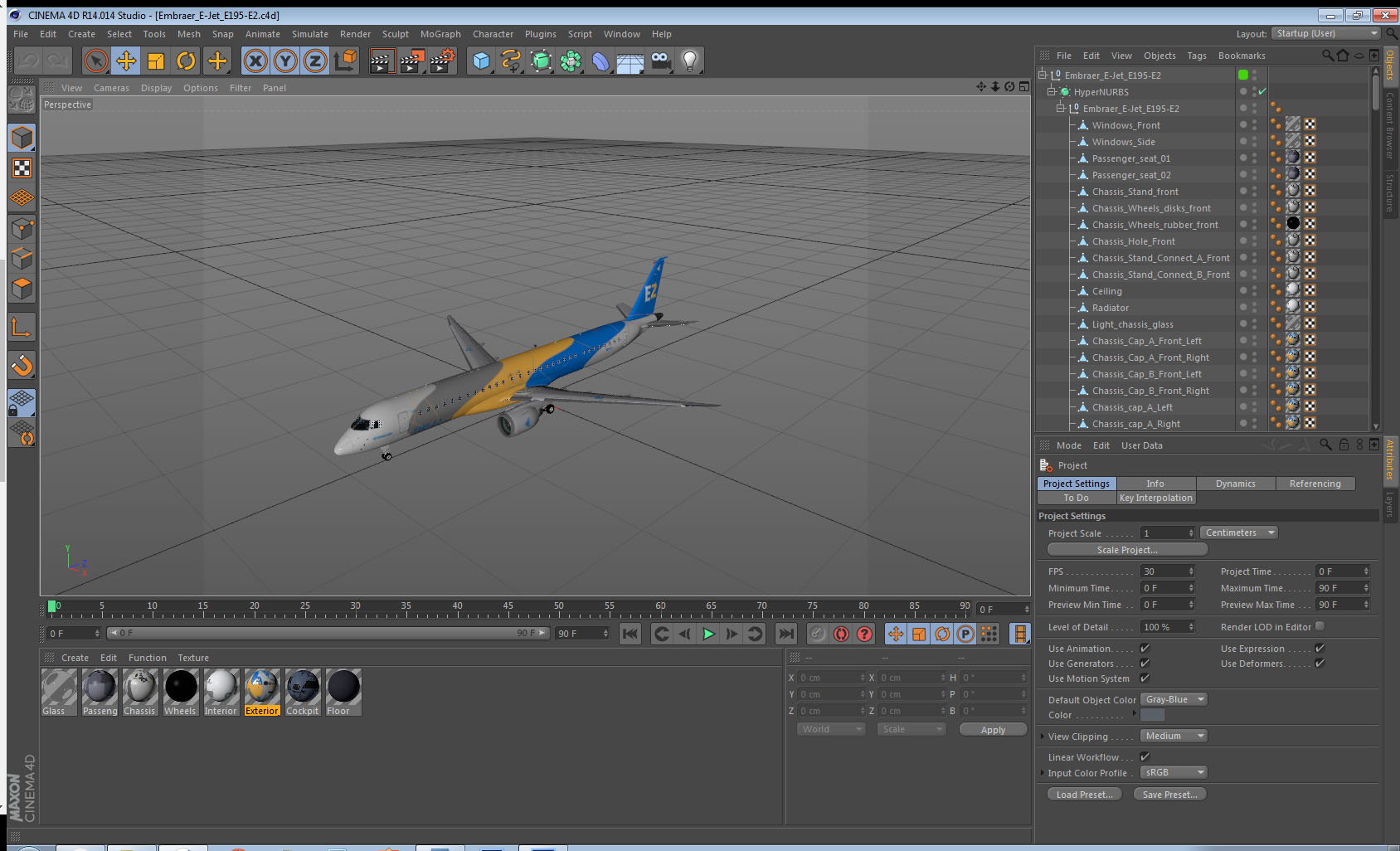Add a Cube primitive object
Image resolution: width=1400 pixels, height=851 pixels.
(x=481, y=61)
